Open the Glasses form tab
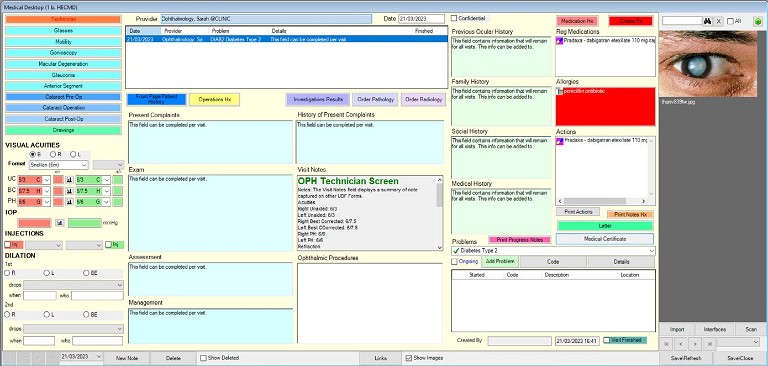Viewport: 768px width, 366px height. (x=63, y=31)
